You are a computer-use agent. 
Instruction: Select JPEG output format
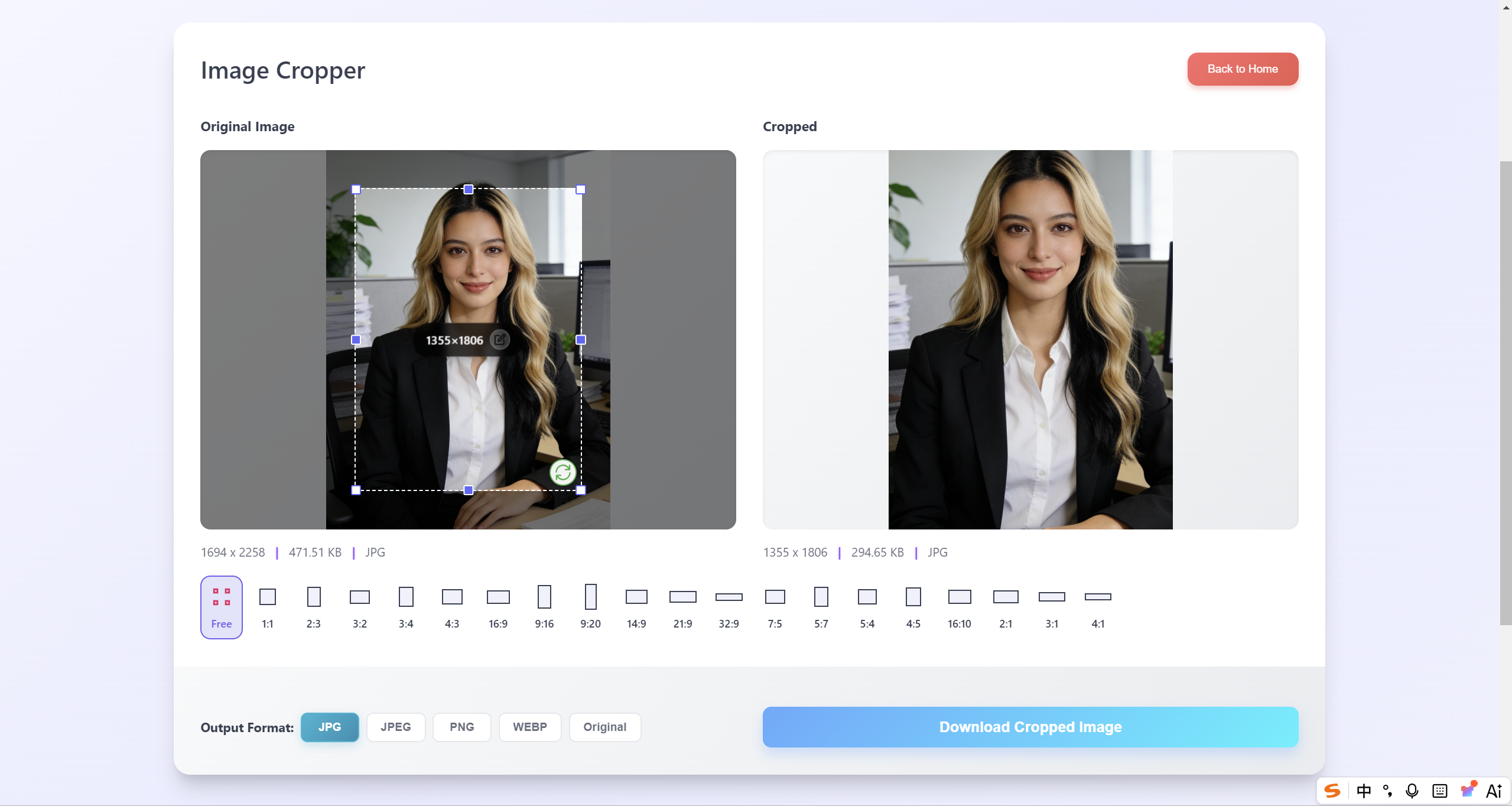point(395,727)
